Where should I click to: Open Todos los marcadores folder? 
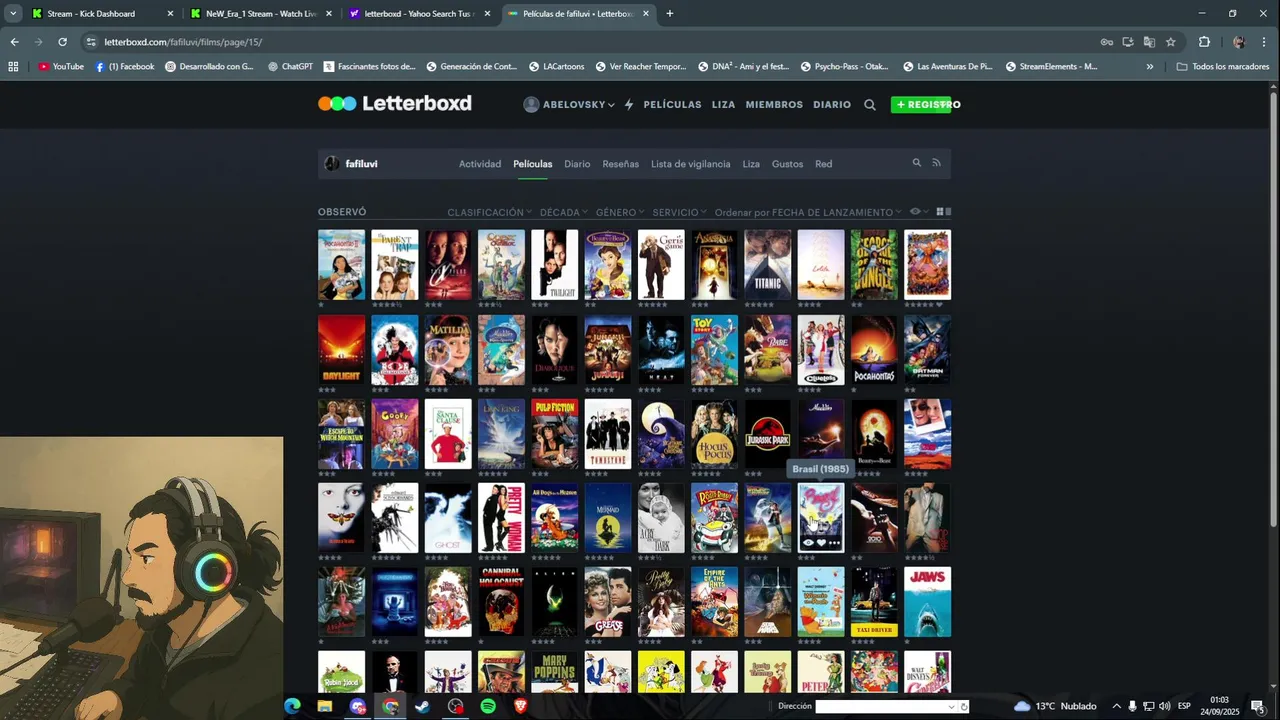point(1223,66)
